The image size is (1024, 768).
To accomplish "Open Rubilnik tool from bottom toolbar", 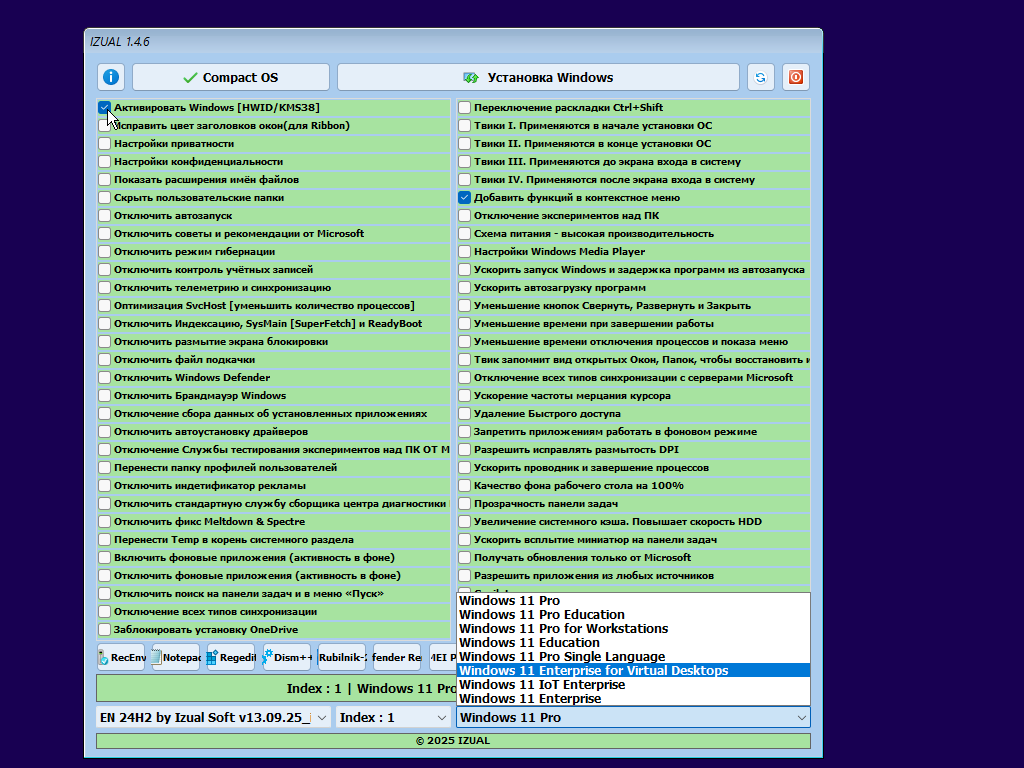I will coord(341,657).
